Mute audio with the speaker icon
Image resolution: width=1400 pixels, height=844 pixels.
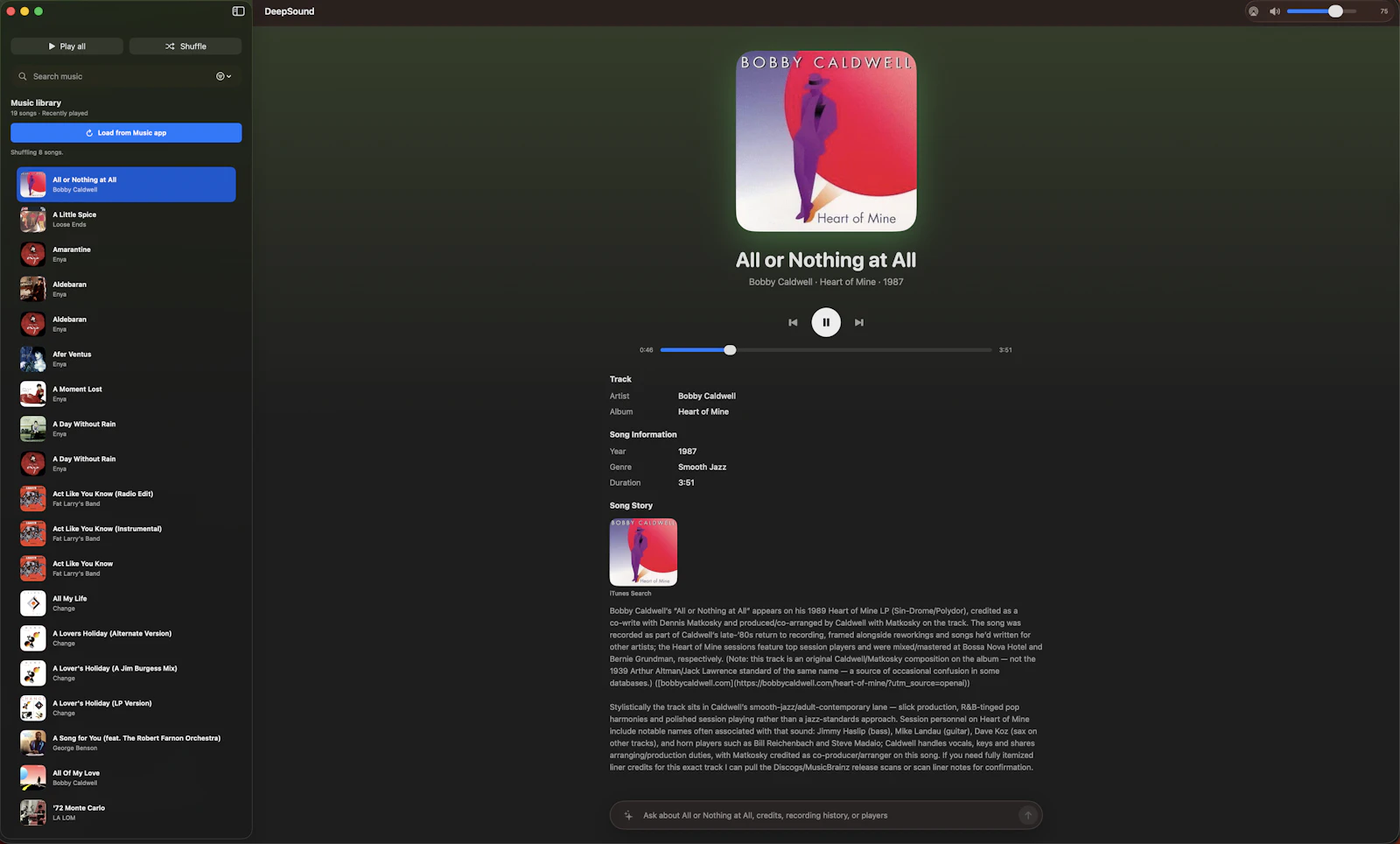[1275, 11]
